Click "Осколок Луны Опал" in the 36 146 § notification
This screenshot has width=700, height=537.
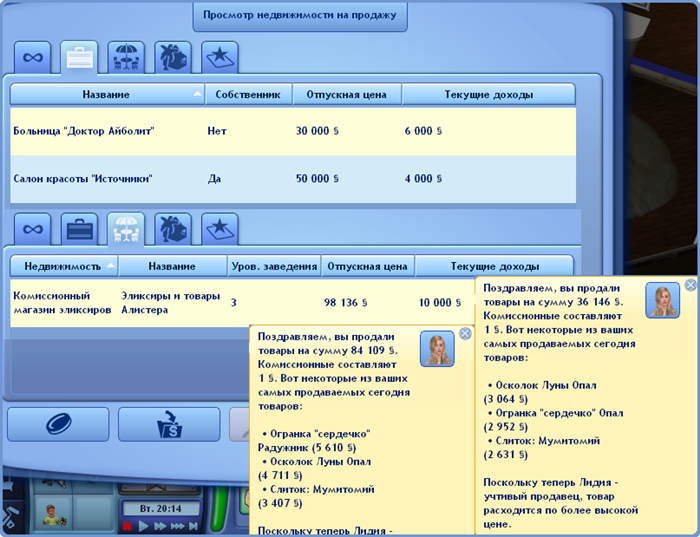point(546,385)
